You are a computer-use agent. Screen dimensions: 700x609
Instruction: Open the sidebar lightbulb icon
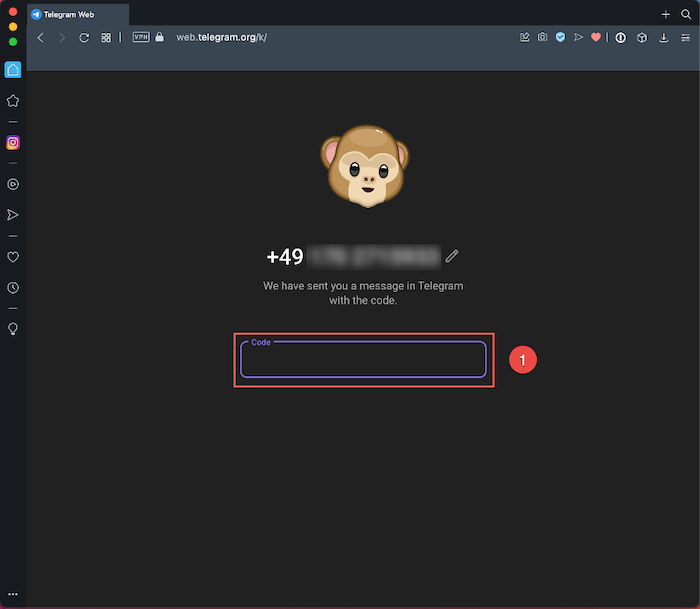click(x=13, y=329)
